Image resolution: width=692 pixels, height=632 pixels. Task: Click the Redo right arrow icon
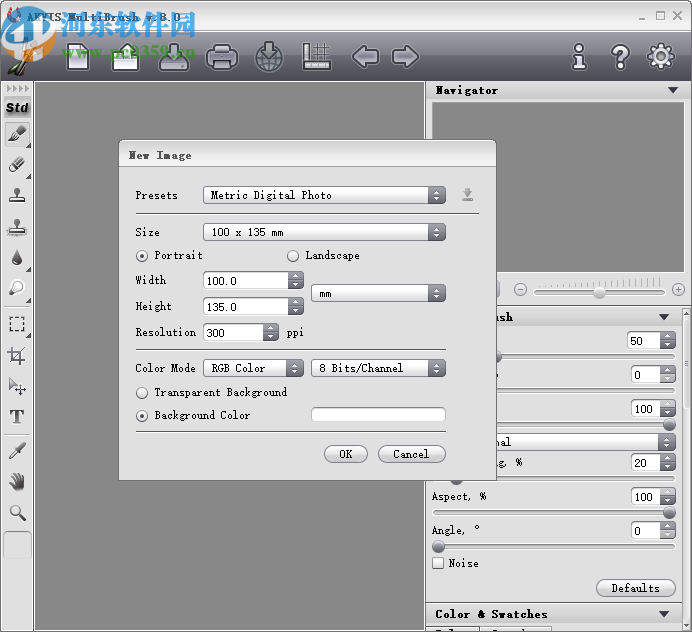tap(405, 56)
